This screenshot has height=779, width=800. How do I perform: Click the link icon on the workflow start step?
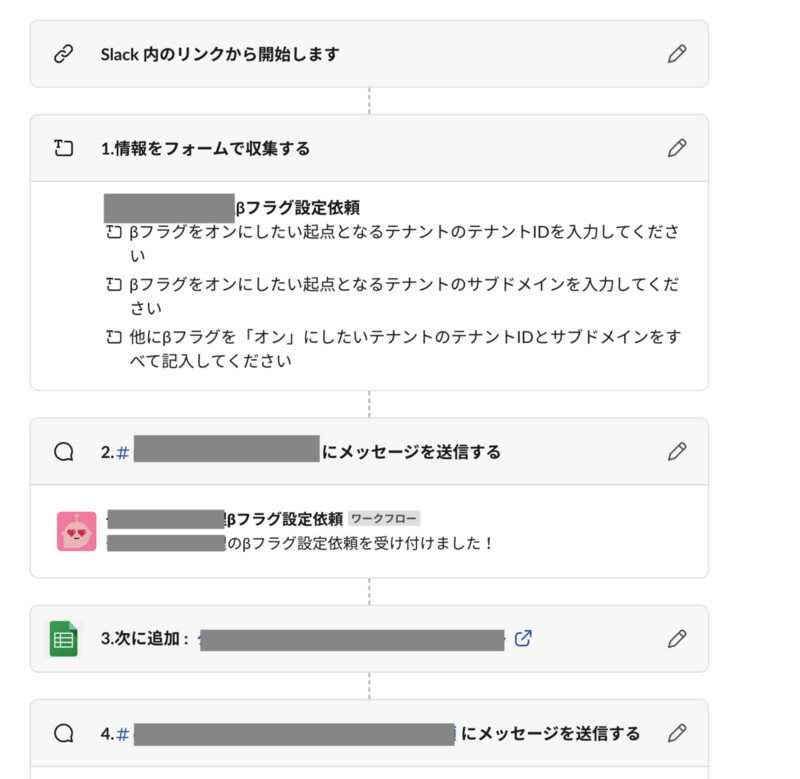tap(63, 54)
